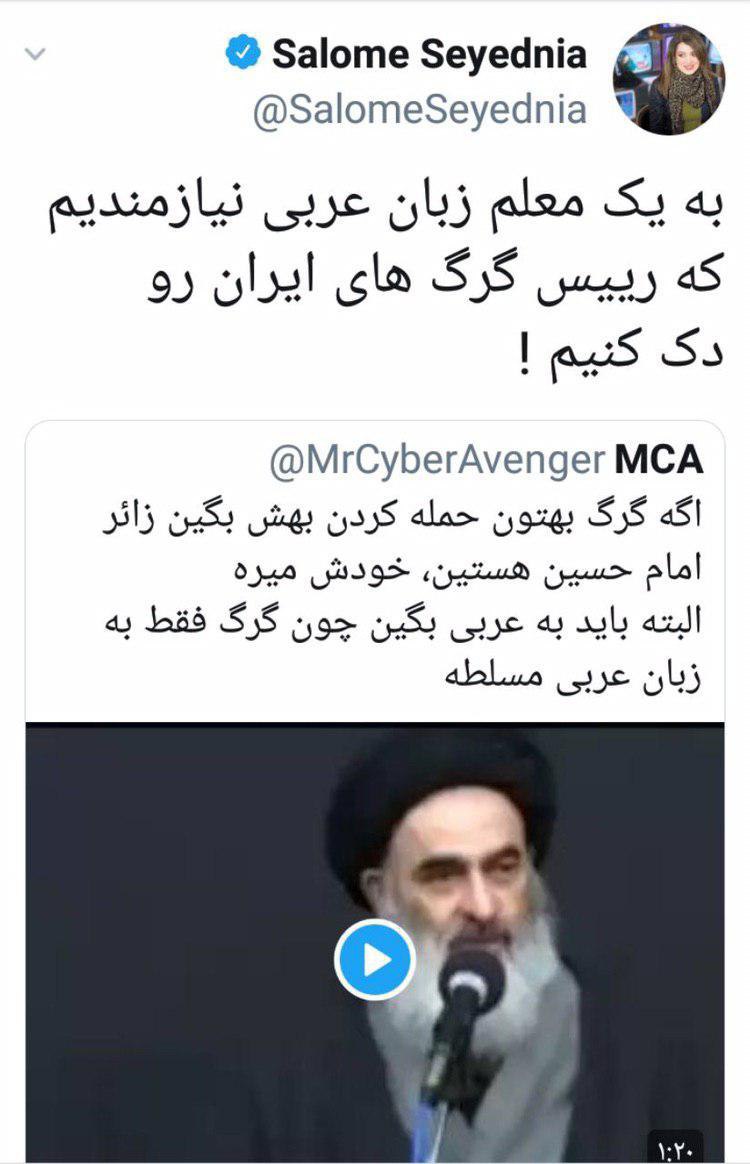Select tweet line containing 'گرگ های ایران'

(x=434, y=281)
